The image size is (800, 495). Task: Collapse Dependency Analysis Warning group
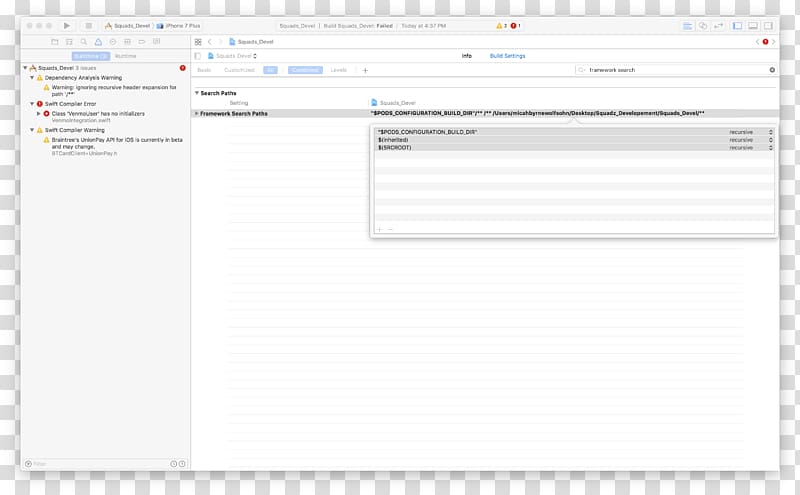pos(32,78)
